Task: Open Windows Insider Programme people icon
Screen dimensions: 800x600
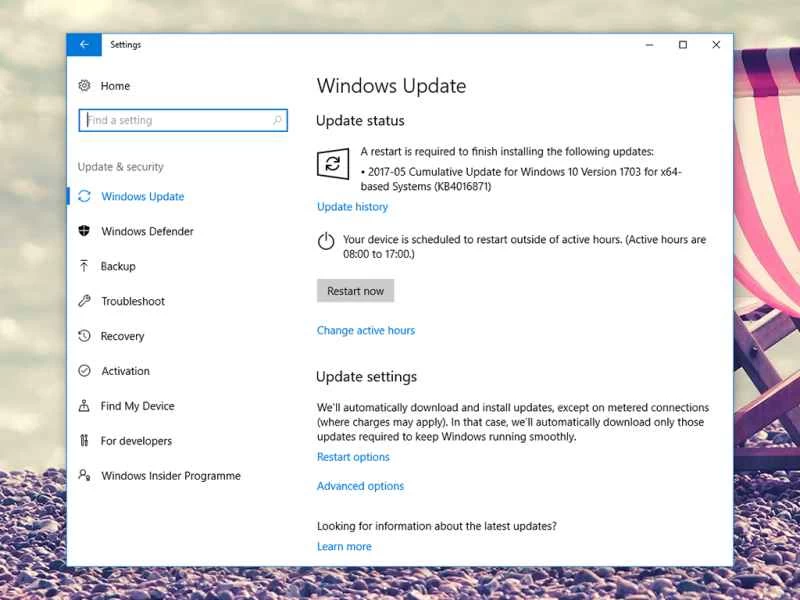Action: click(86, 476)
